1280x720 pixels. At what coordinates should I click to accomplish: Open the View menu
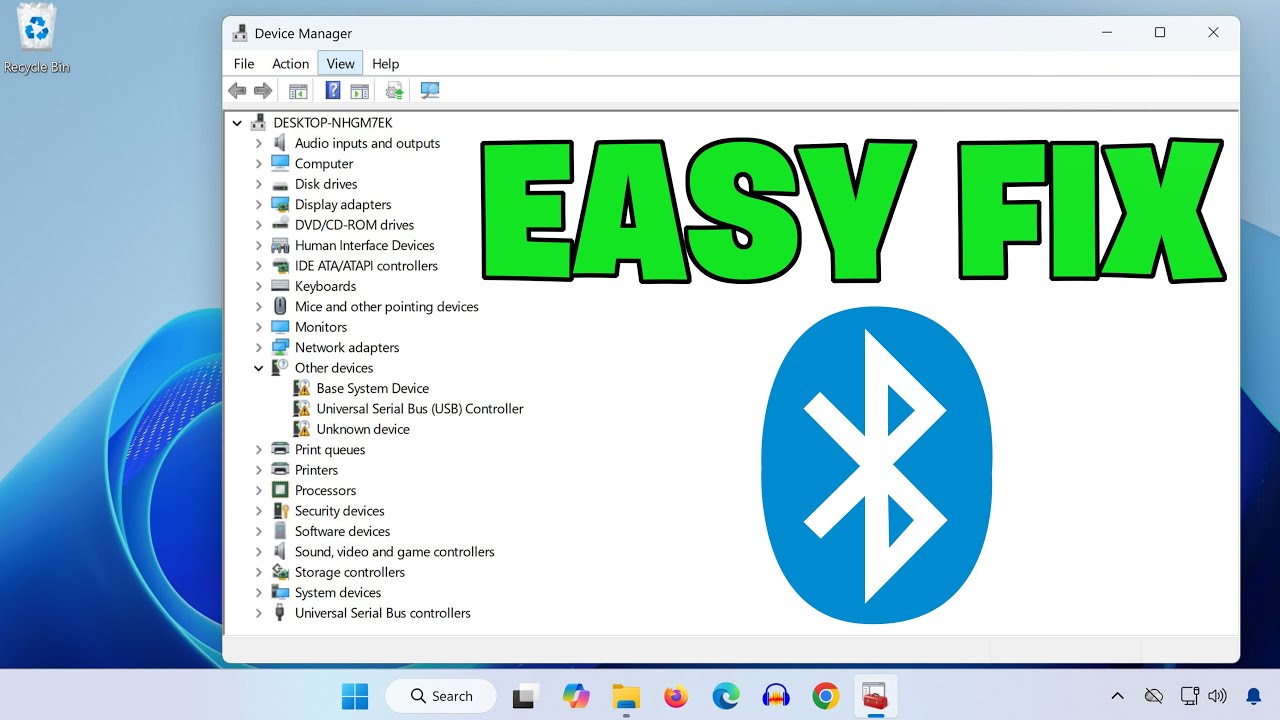pyautogui.click(x=340, y=63)
